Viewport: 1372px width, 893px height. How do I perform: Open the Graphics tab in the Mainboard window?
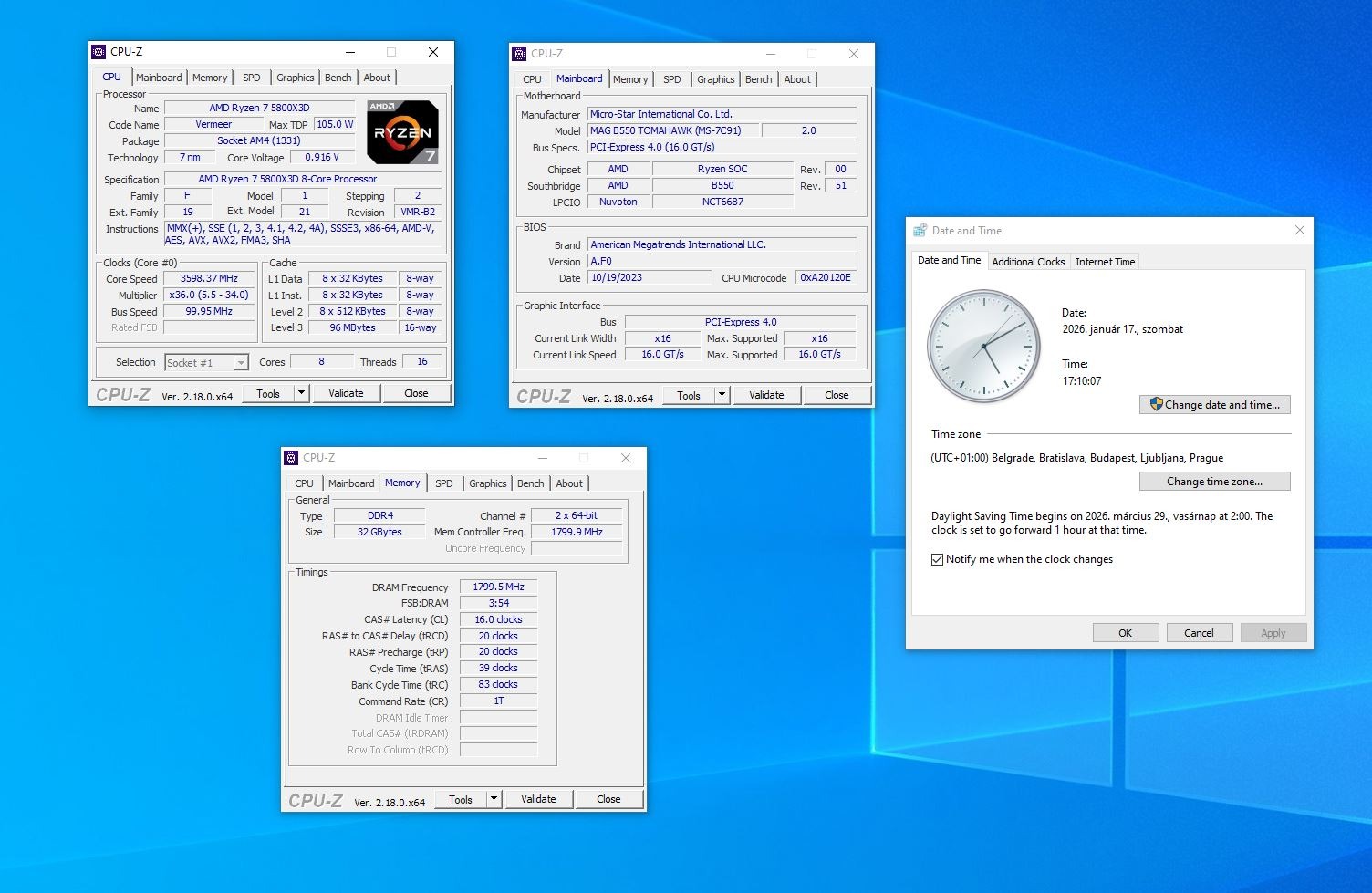tap(716, 79)
